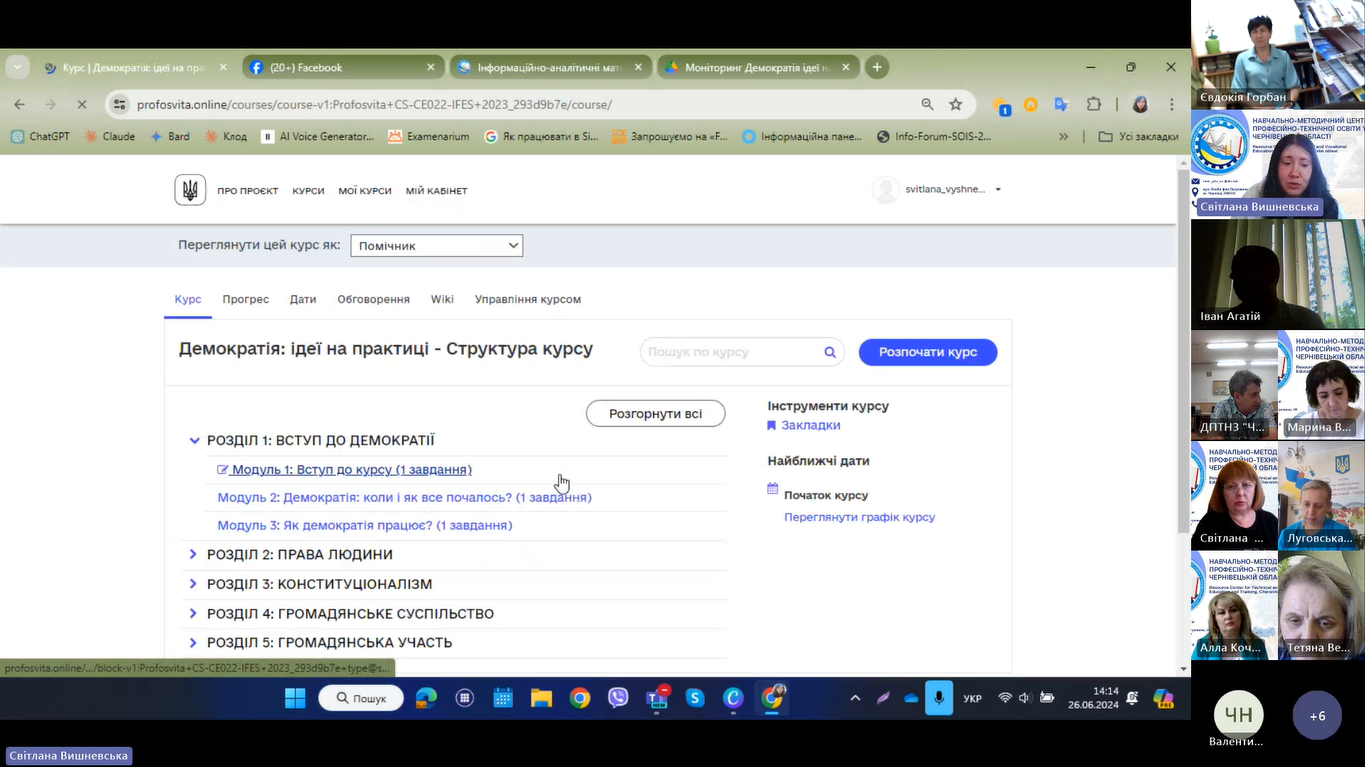The height and width of the screenshot is (767, 1365).
Task: Switch to the Прогрес tab
Action: [245, 299]
